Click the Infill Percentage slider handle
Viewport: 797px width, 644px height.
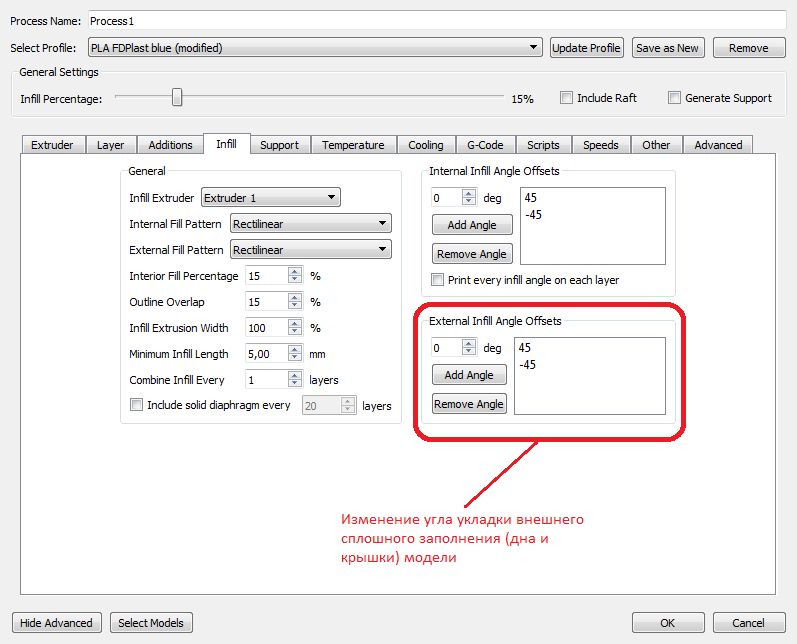coord(177,97)
